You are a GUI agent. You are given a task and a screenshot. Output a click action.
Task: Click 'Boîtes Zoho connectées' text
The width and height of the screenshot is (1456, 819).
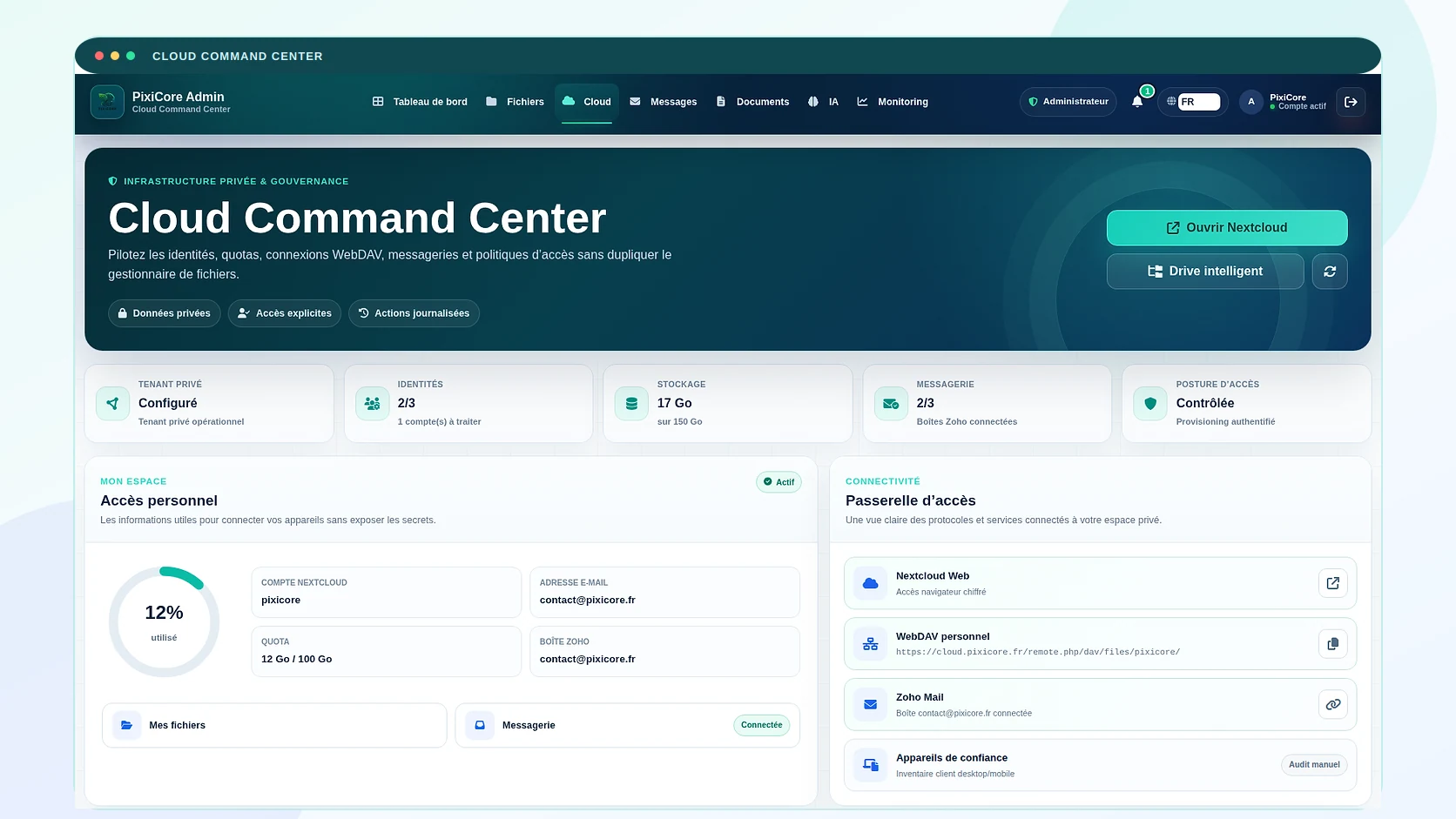[x=967, y=422]
